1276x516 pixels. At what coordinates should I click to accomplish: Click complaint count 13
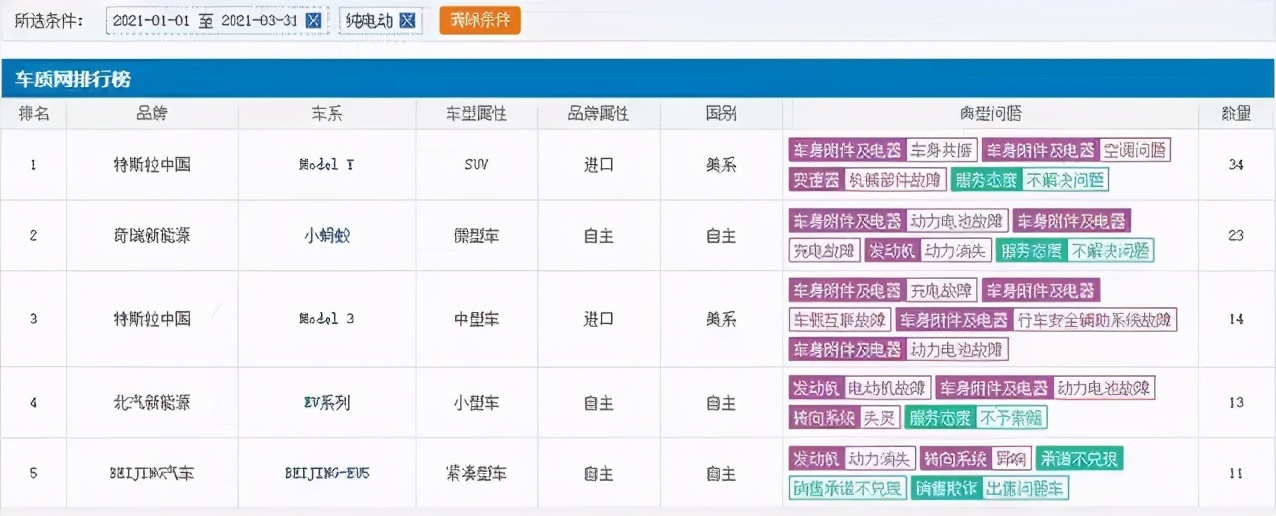[x=1236, y=403]
